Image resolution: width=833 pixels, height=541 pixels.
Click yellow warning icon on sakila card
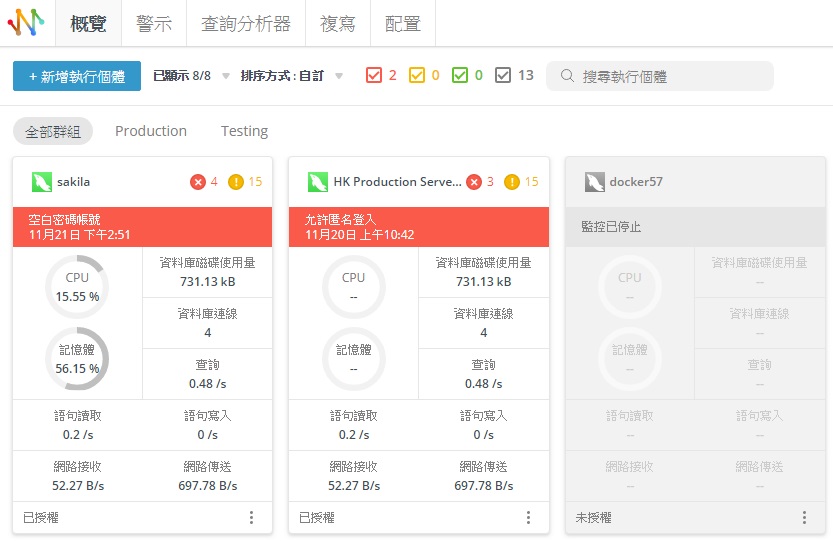tap(236, 182)
